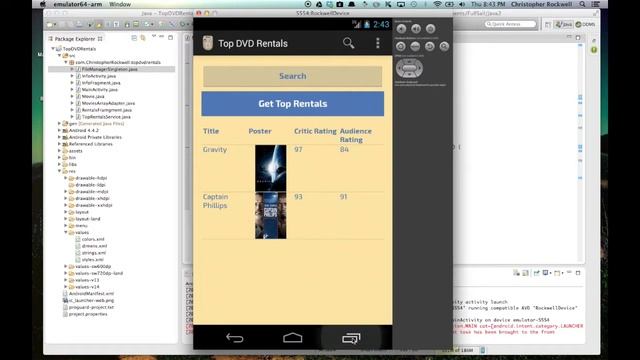The width and height of the screenshot is (640, 360).
Task: Tap the Captain Phillips title text
Action: pos(216,201)
